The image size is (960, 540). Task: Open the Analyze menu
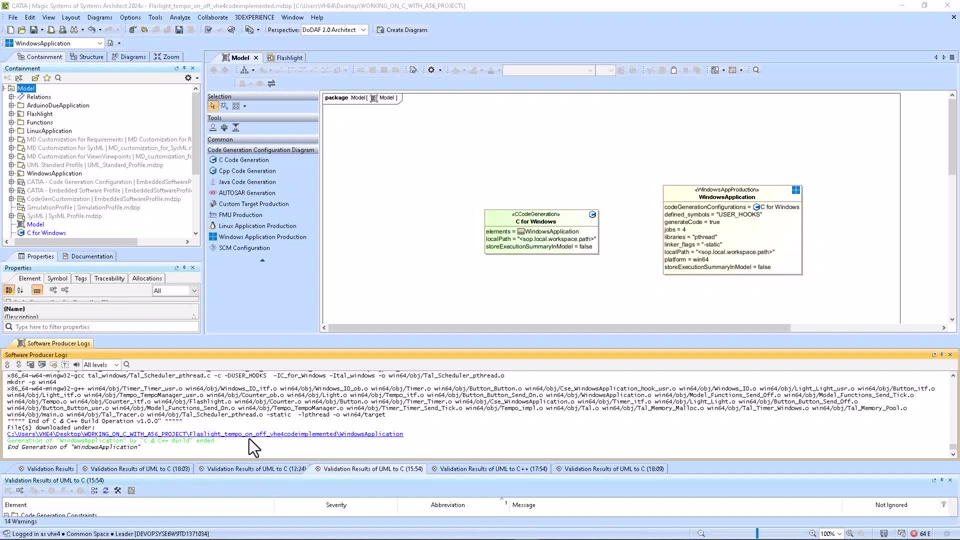(x=179, y=18)
